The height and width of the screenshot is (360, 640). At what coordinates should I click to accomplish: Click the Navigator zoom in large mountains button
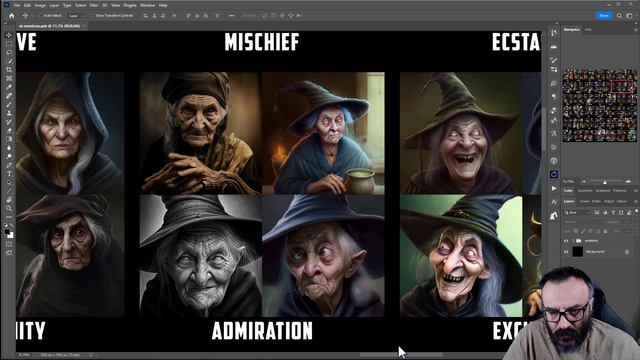tap(628, 181)
